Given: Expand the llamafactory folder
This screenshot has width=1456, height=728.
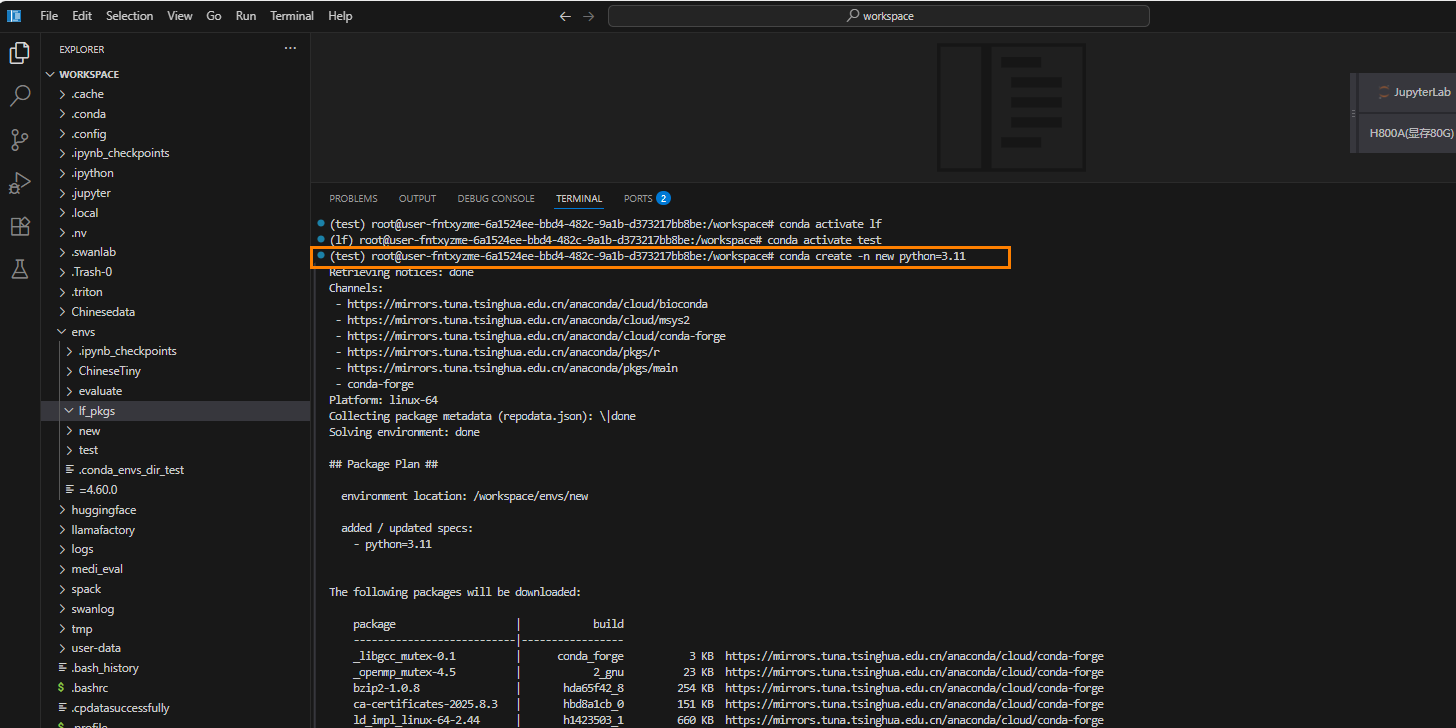Looking at the screenshot, I should point(102,530).
